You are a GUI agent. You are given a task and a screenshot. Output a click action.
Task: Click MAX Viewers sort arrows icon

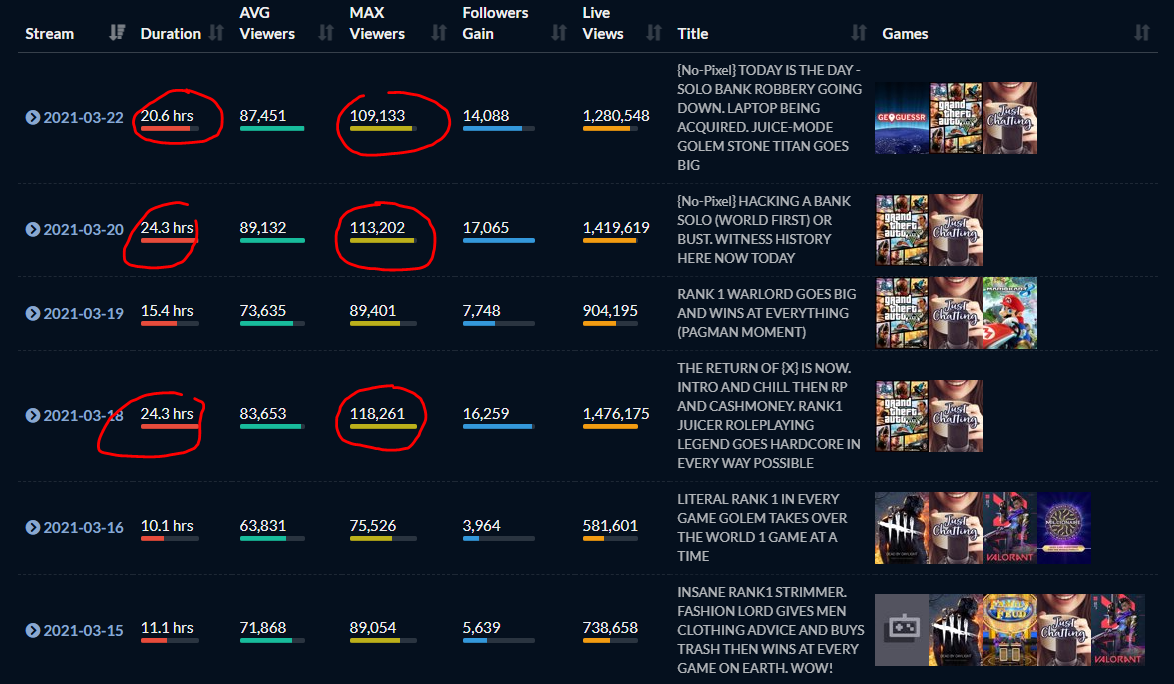[x=438, y=33]
